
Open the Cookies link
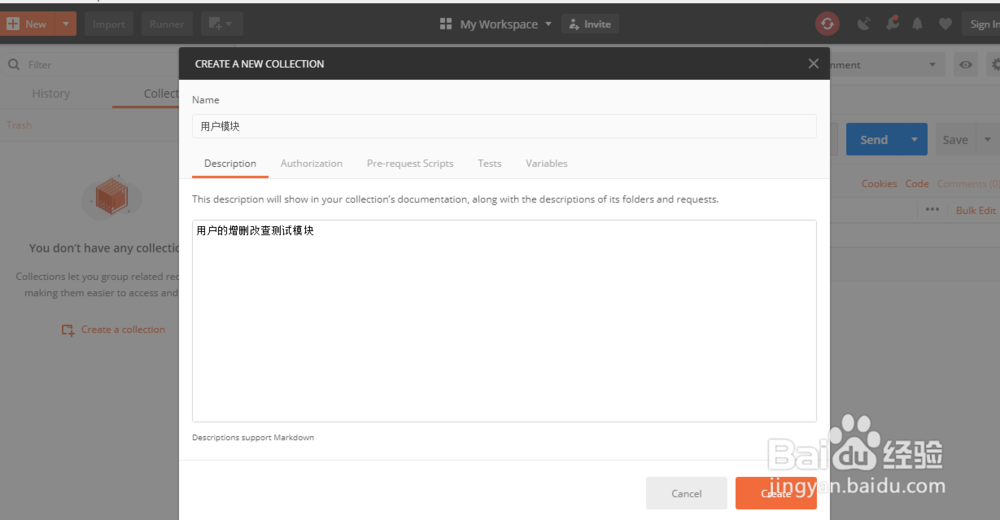[x=879, y=184]
